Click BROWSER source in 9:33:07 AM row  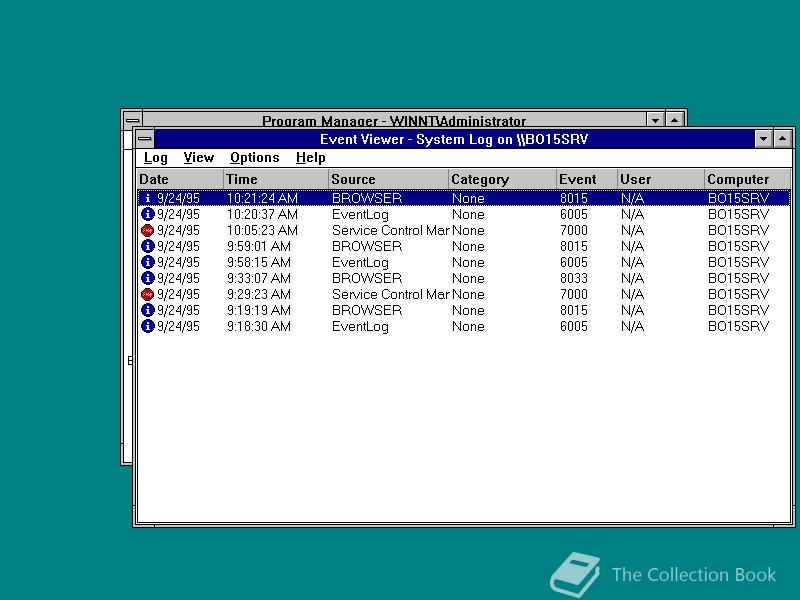(x=367, y=278)
